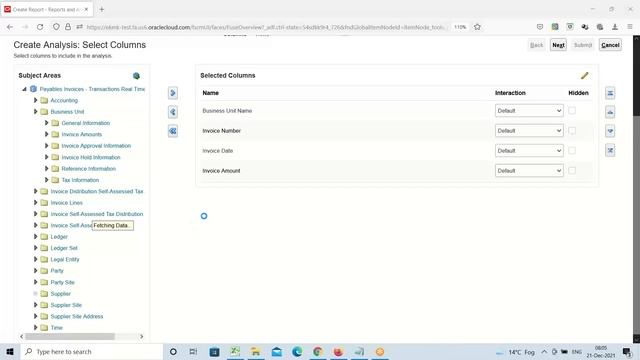The width and height of the screenshot is (640, 360).
Task: Toggle Hidden checkbox for Invoice Number
Action: pyautogui.click(x=572, y=131)
